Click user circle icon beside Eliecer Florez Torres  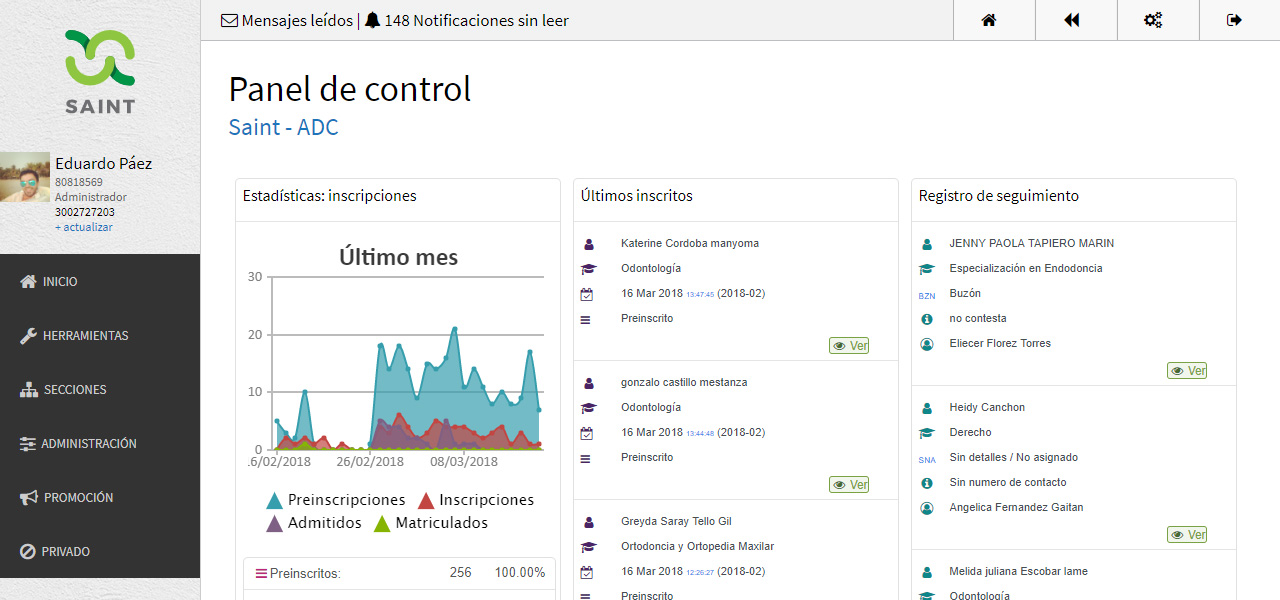[x=926, y=344]
